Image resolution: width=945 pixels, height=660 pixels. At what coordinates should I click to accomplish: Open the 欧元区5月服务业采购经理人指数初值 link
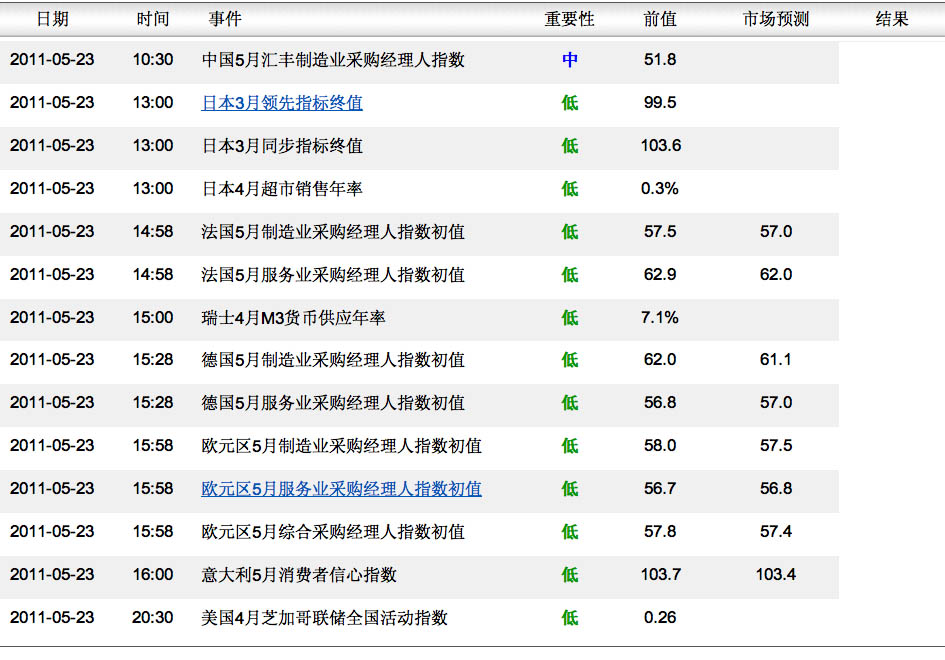(x=342, y=489)
